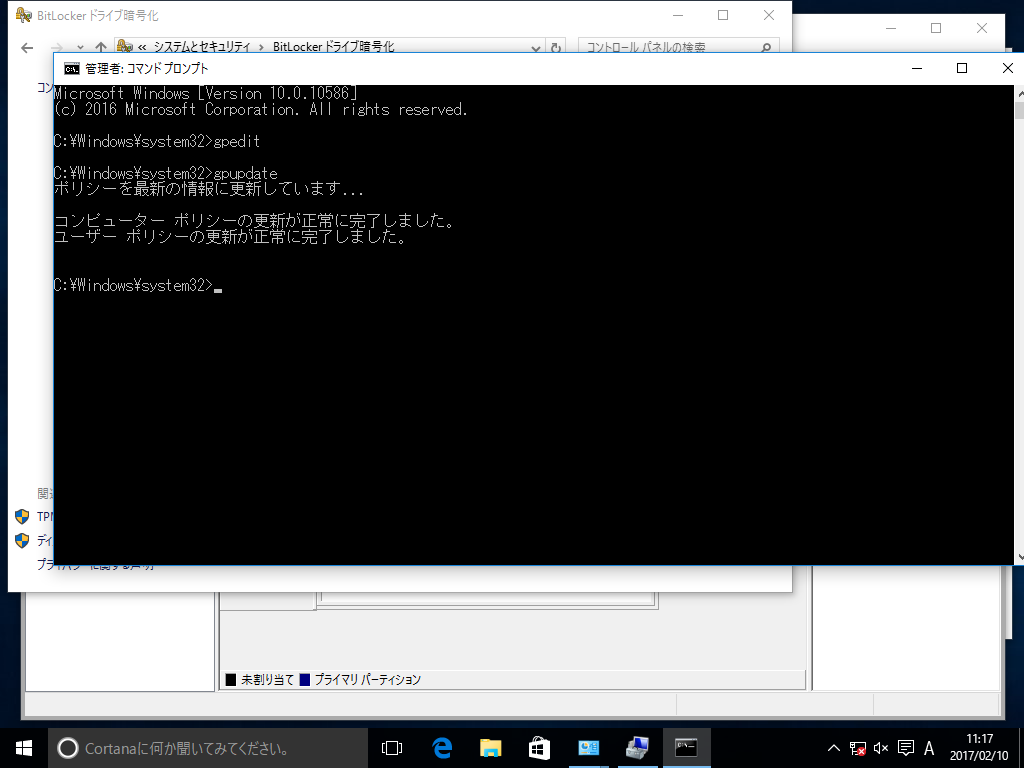
Task: Minimize the background Disk Management window
Action: click(x=891, y=28)
